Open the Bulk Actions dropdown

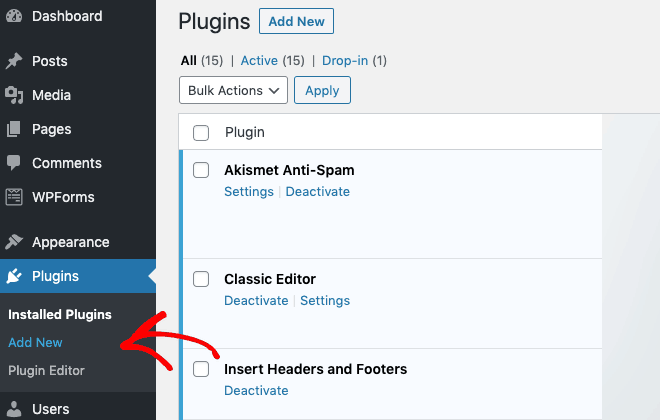point(233,90)
